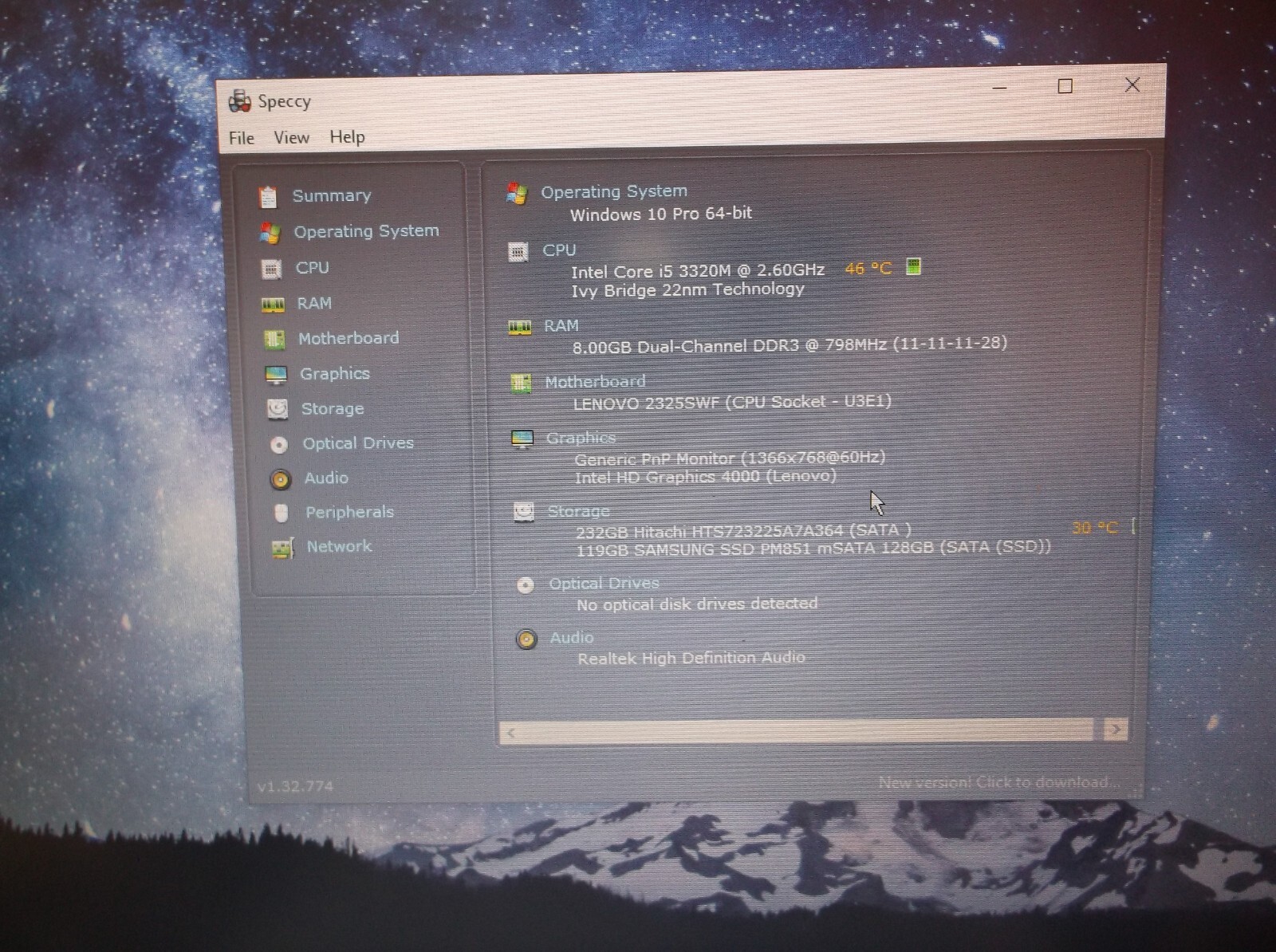
Task: Select Motherboard section in the sidebar
Action: (x=349, y=338)
